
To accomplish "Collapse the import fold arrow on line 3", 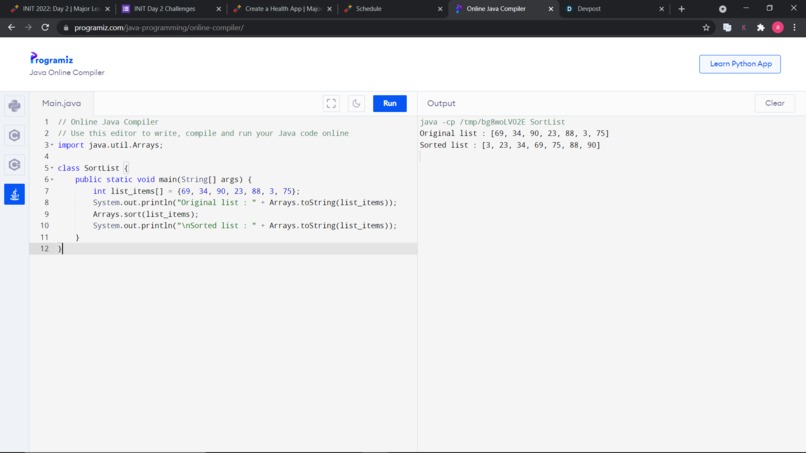I will coord(52,145).
